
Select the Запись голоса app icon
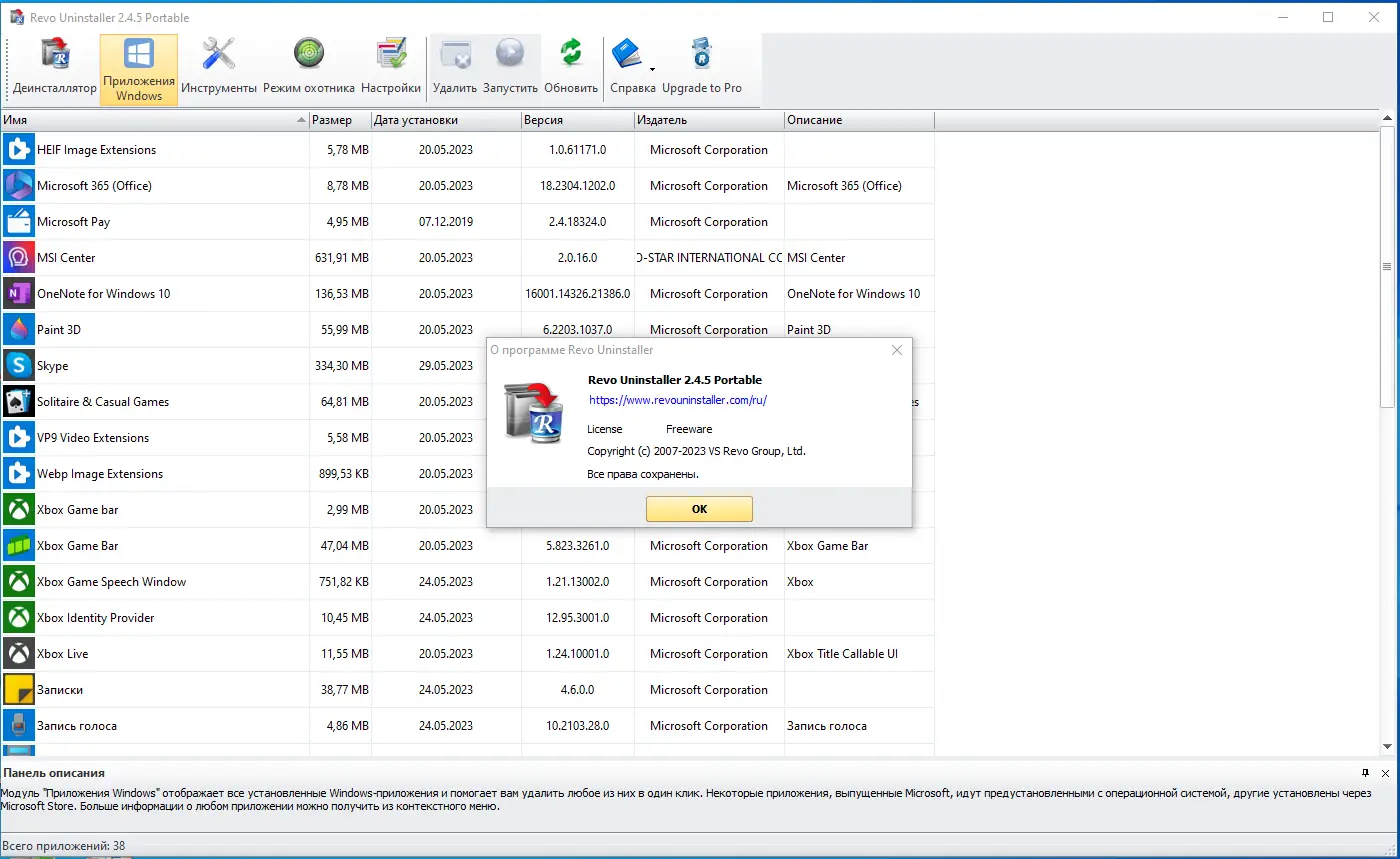pyautogui.click(x=18, y=726)
